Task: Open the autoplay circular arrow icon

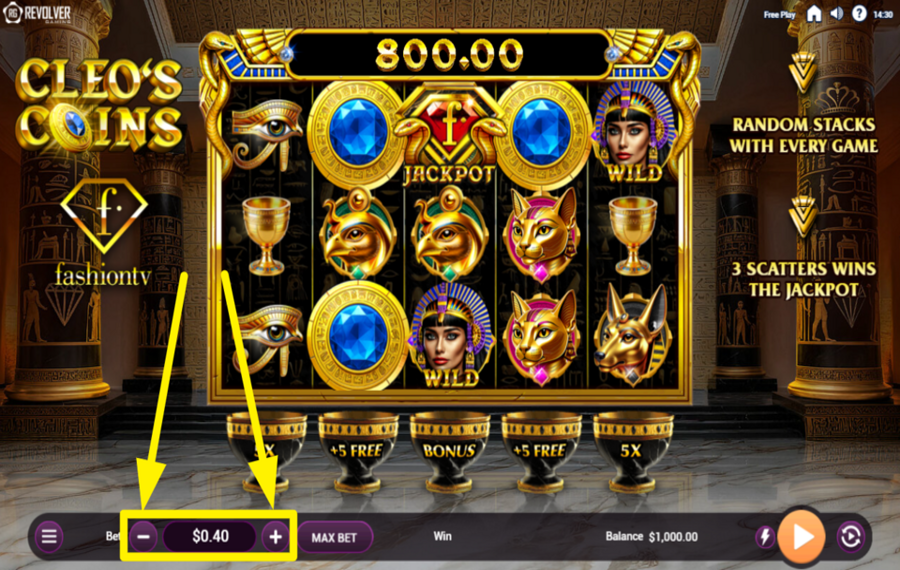Action: (x=851, y=537)
